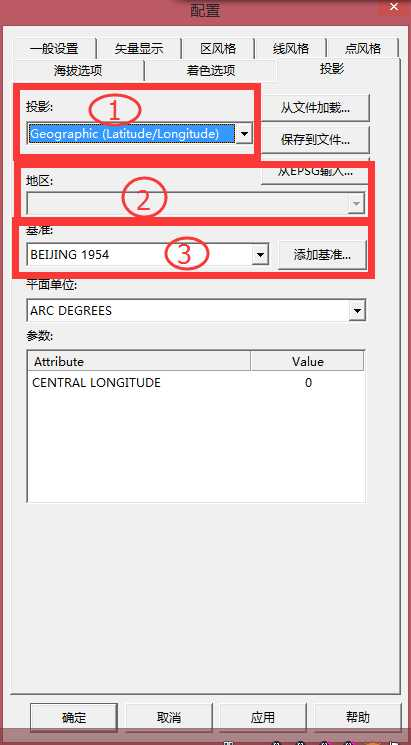Click the 添加基准 button
Viewport: 411px width, 745px height.
pyautogui.click(x=322, y=255)
